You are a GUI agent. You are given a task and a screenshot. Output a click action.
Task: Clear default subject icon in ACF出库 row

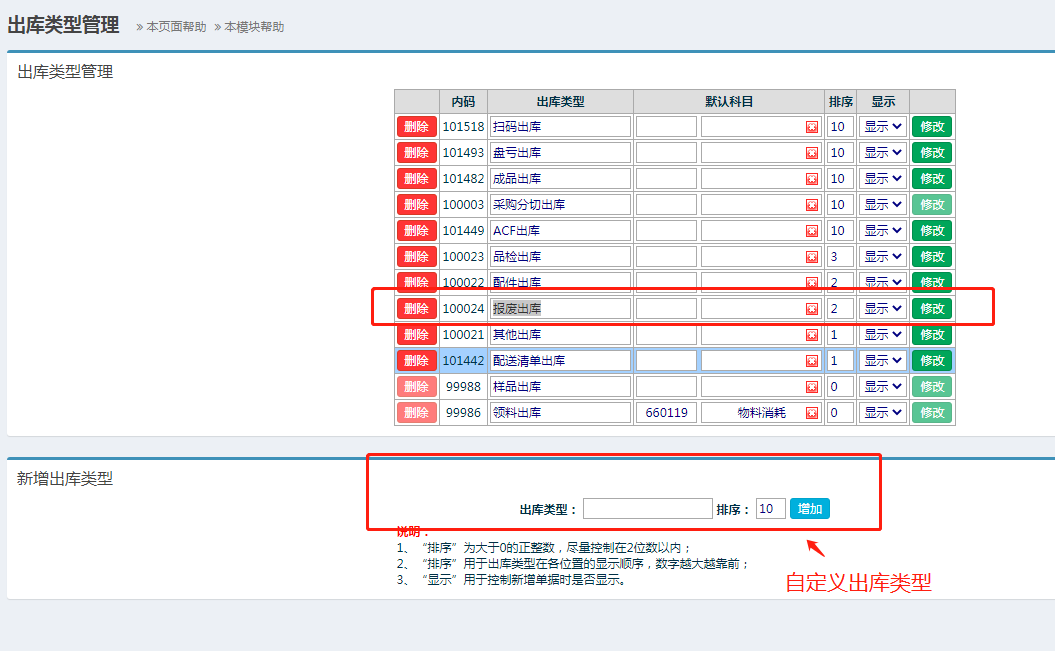(812, 231)
